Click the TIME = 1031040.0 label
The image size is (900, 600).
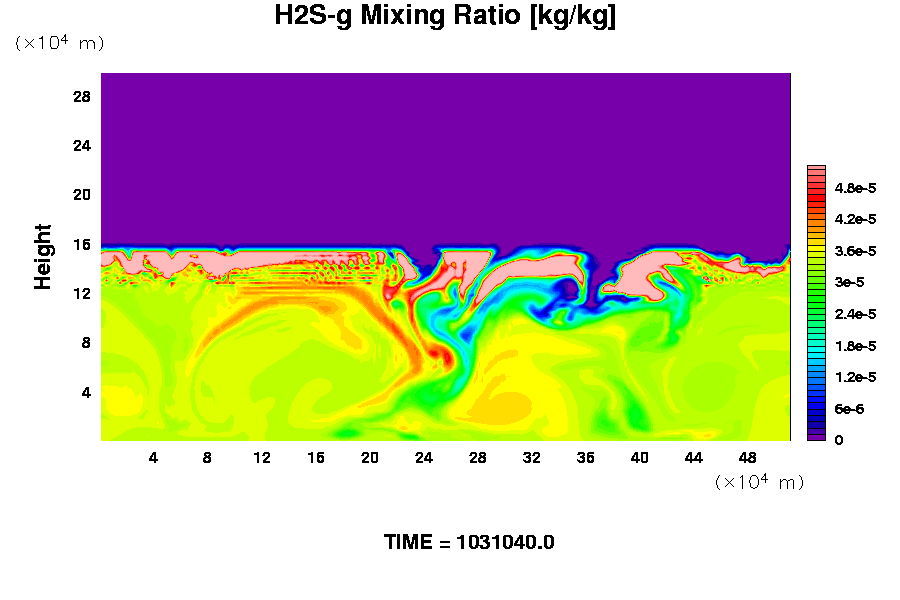coord(469,543)
